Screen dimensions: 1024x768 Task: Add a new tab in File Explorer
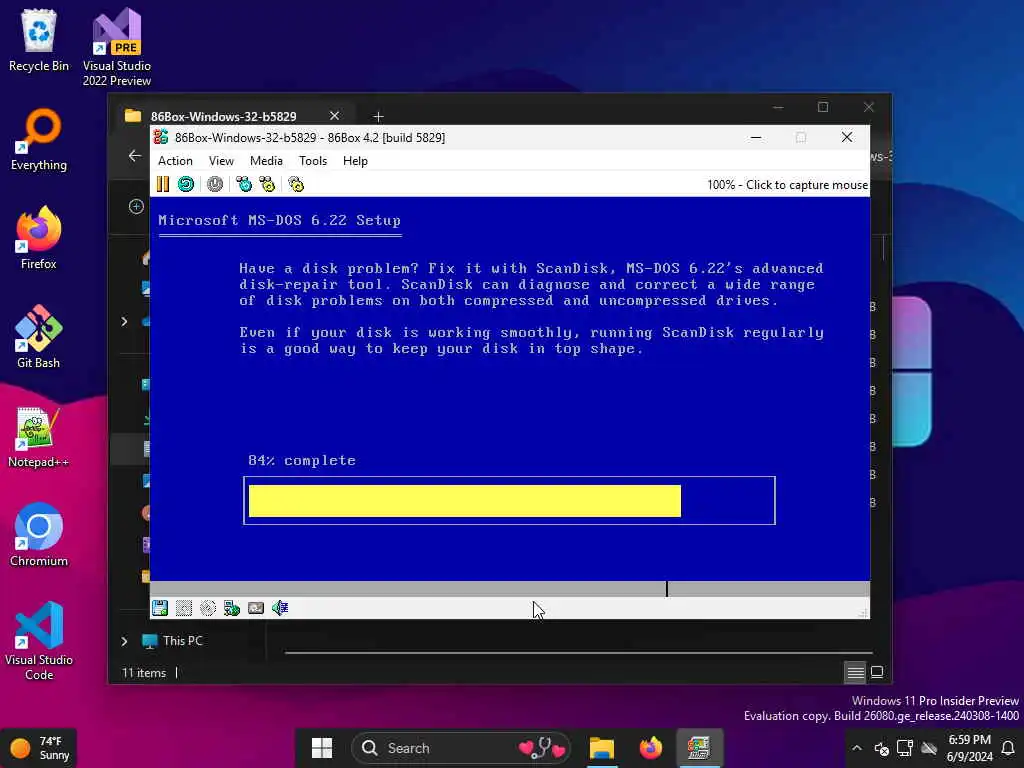pos(378,116)
